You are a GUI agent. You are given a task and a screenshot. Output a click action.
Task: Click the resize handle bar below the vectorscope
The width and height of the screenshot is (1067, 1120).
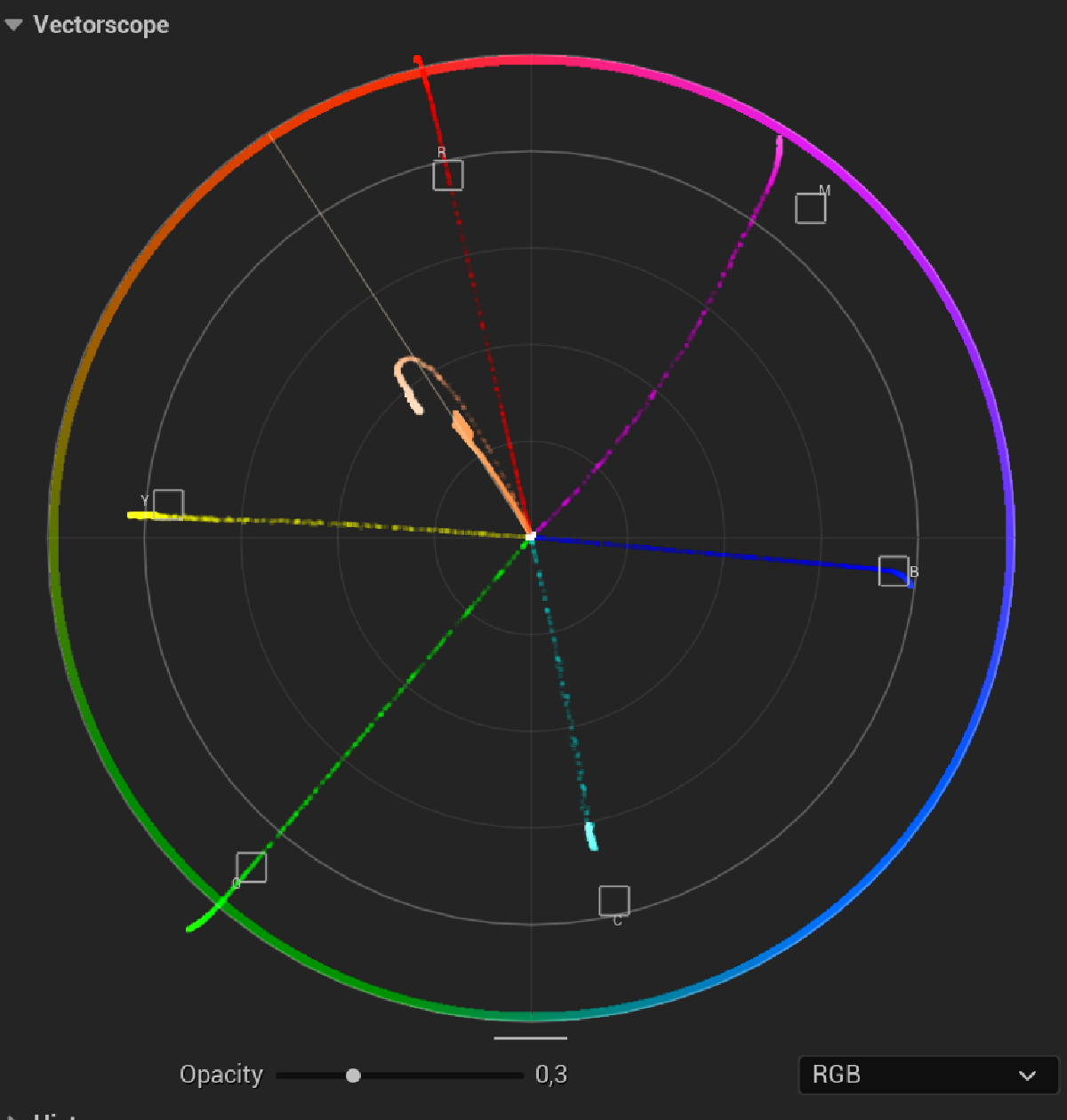click(531, 1037)
